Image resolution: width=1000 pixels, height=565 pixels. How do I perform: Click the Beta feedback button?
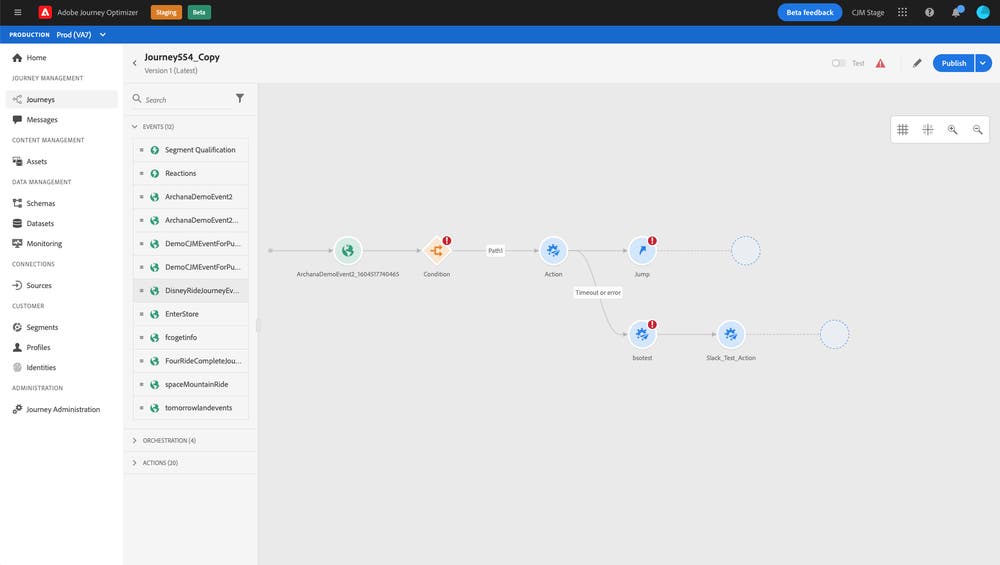tap(809, 12)
